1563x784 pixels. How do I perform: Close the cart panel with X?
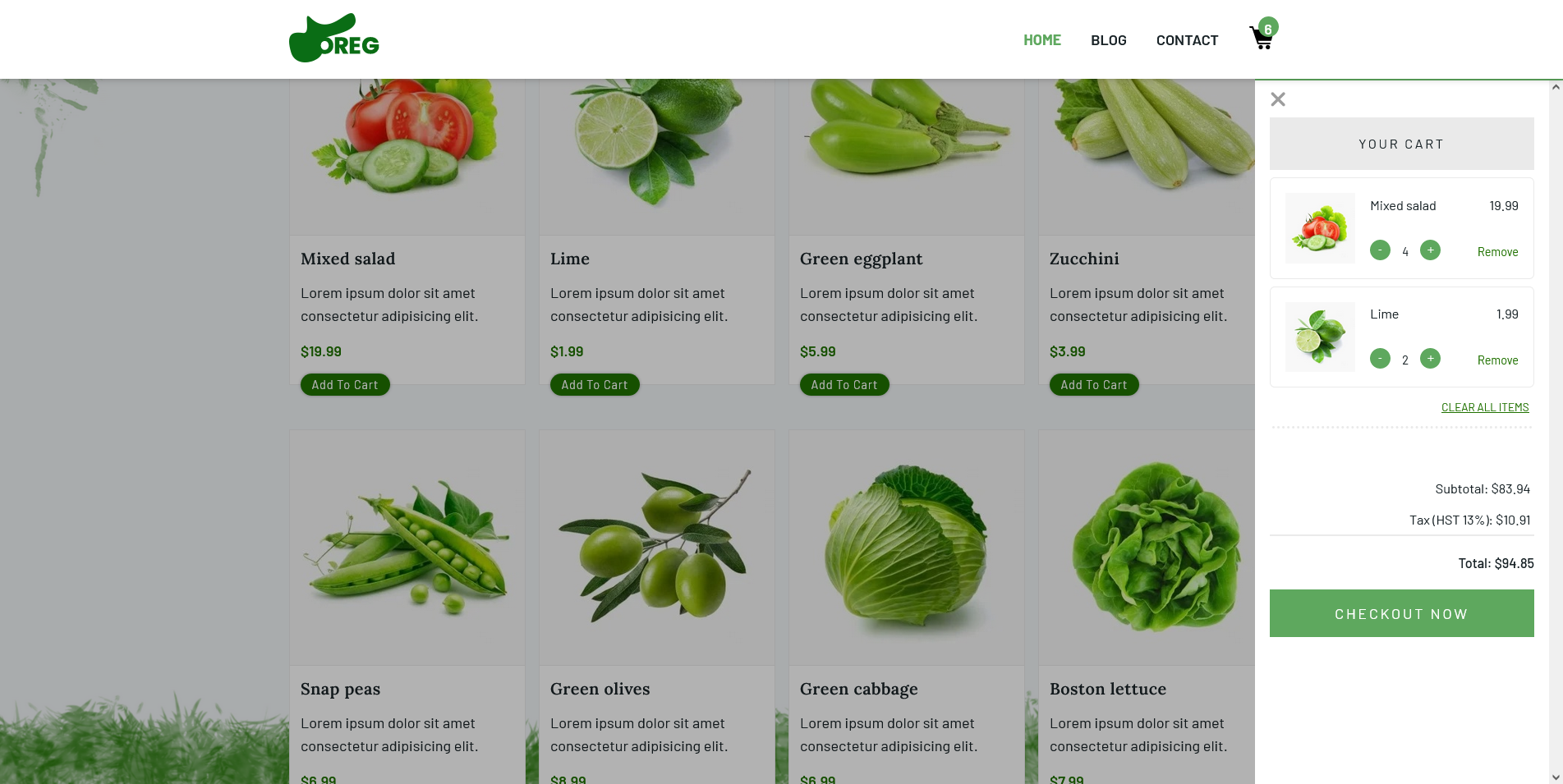pos(1278,99)
